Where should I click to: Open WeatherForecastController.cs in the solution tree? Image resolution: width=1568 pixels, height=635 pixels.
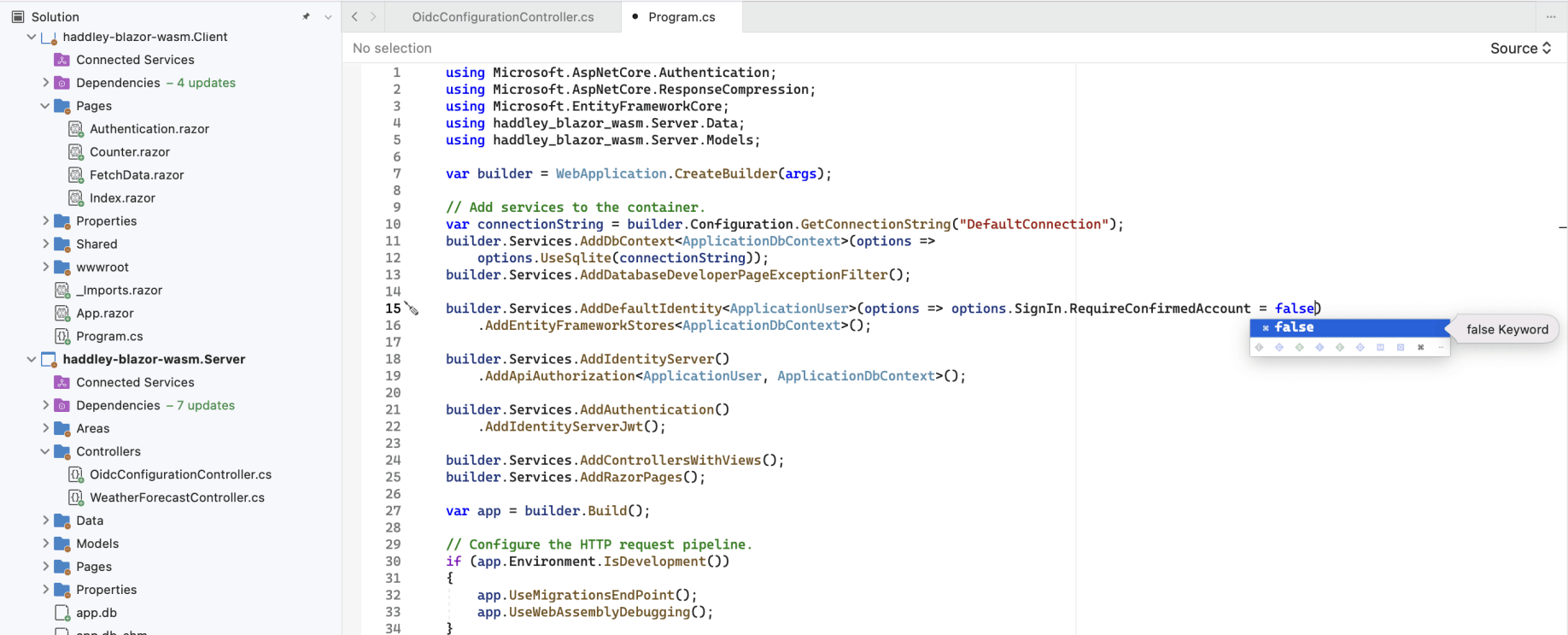point(177,497)
